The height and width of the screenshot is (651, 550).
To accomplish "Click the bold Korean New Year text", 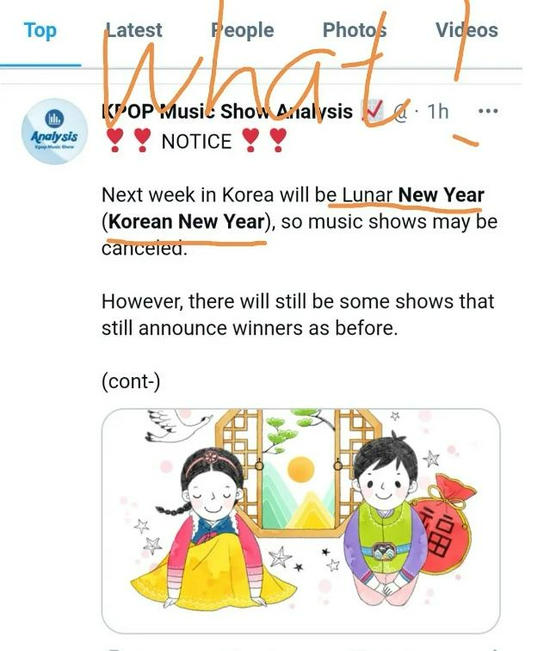I will 186,221.
